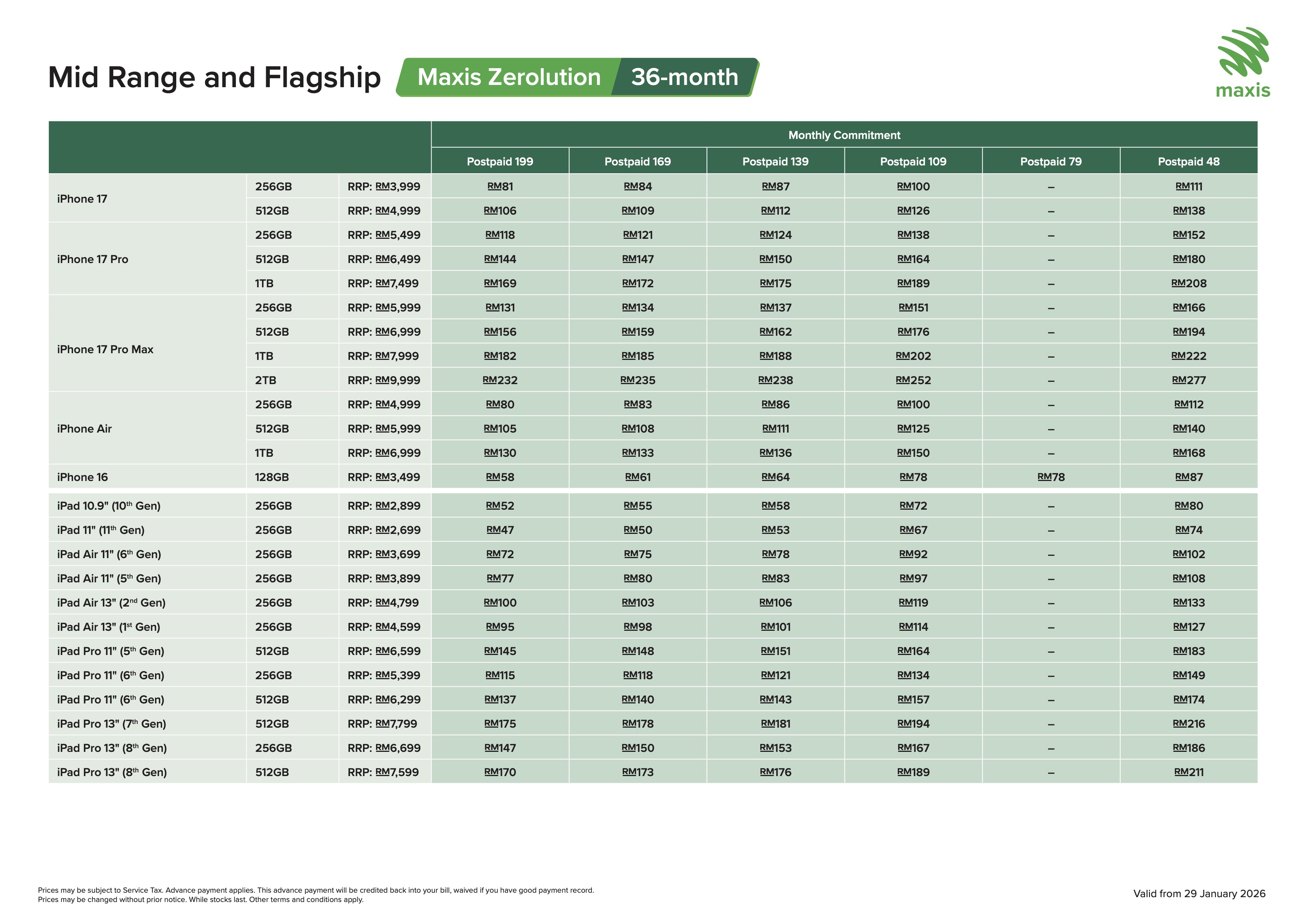The height and width of the screenshot is (924, 1307).
Task: Click the Mid Range and Flagship title
Action: coord(214,77)
